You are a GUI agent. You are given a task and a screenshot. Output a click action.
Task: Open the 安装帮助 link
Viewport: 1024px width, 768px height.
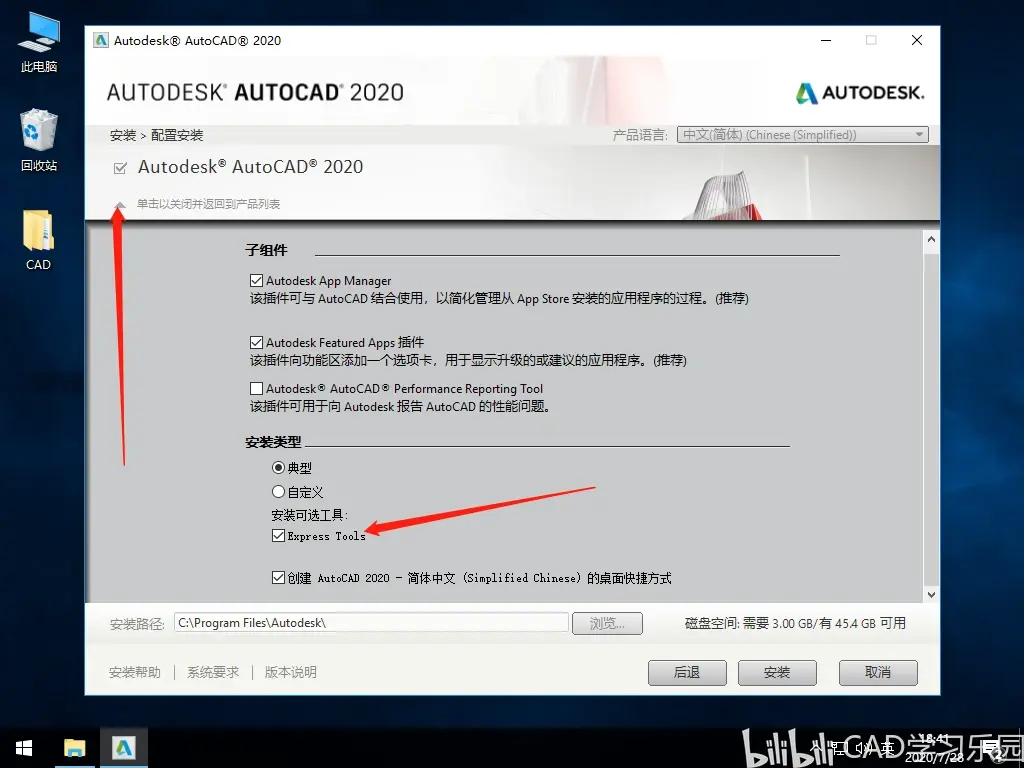(x=135, y=672)
